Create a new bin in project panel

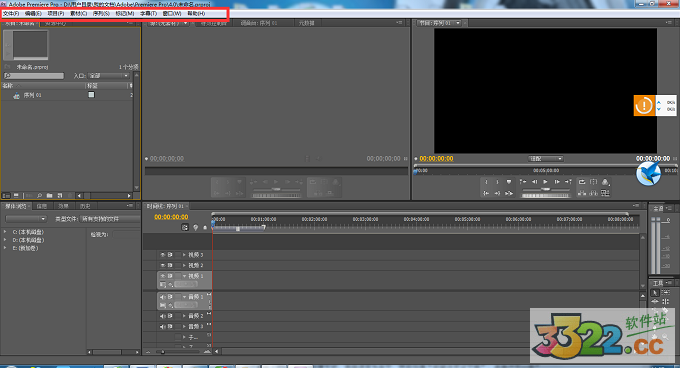[x=49, y=195]
